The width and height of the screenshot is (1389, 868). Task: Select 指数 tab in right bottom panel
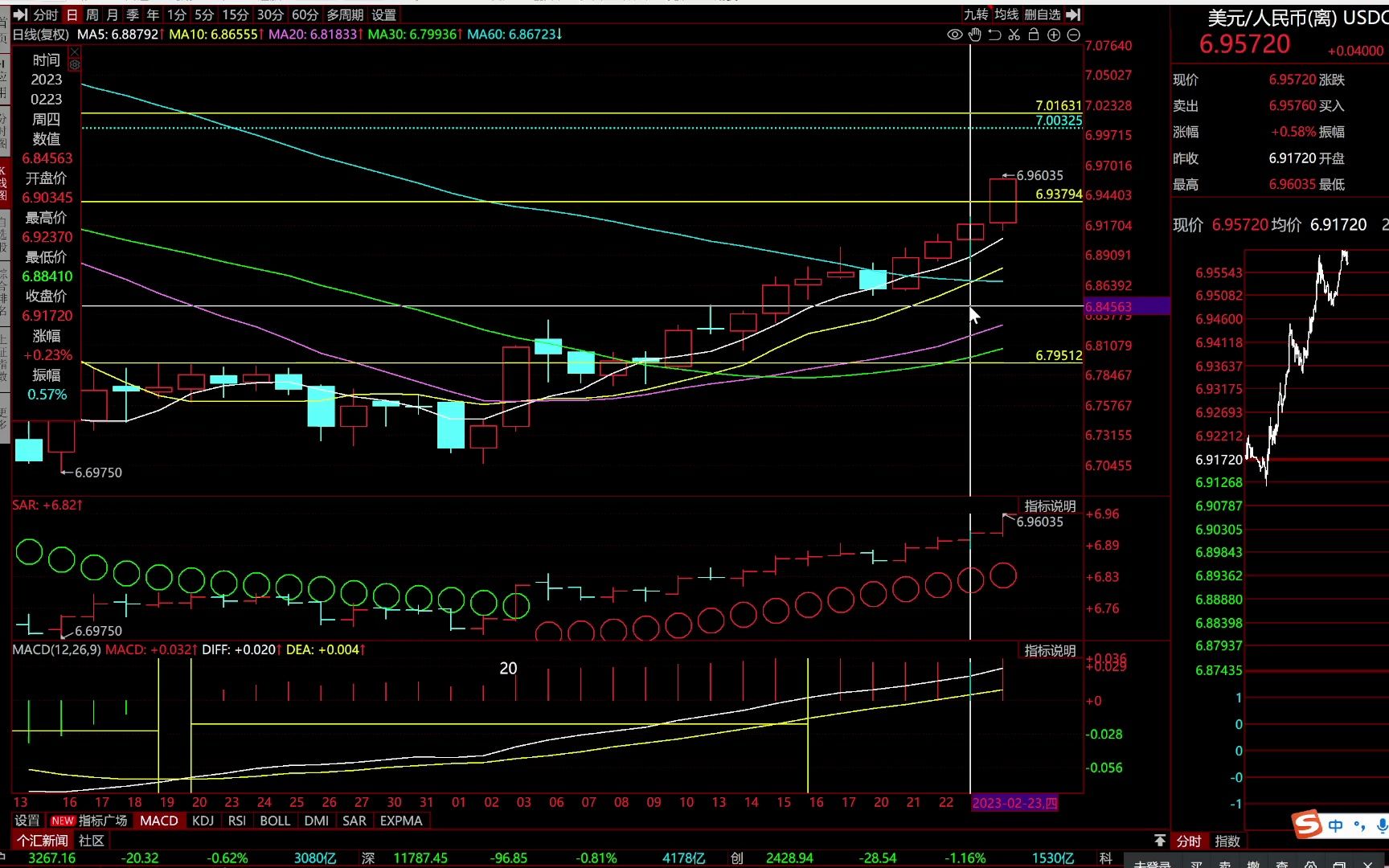point(1227,841)
